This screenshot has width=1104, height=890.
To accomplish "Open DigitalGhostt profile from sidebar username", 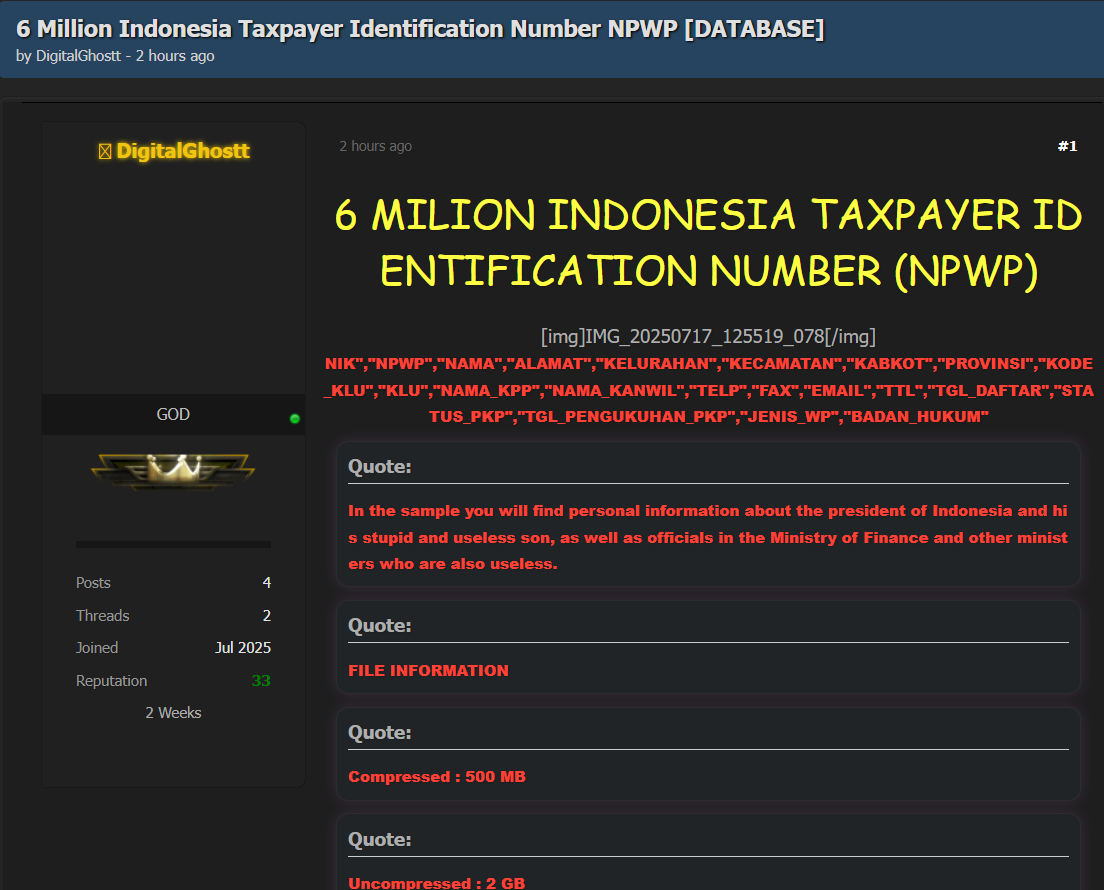I will 182,151.
